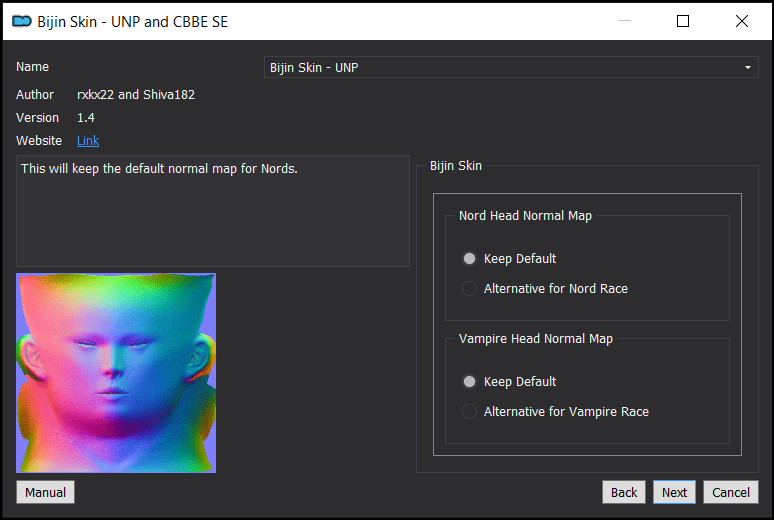Viewport: 774px width, 520px height.
Task: Click the Vampire Head Normal Map group title
Action: click(536, 339)
